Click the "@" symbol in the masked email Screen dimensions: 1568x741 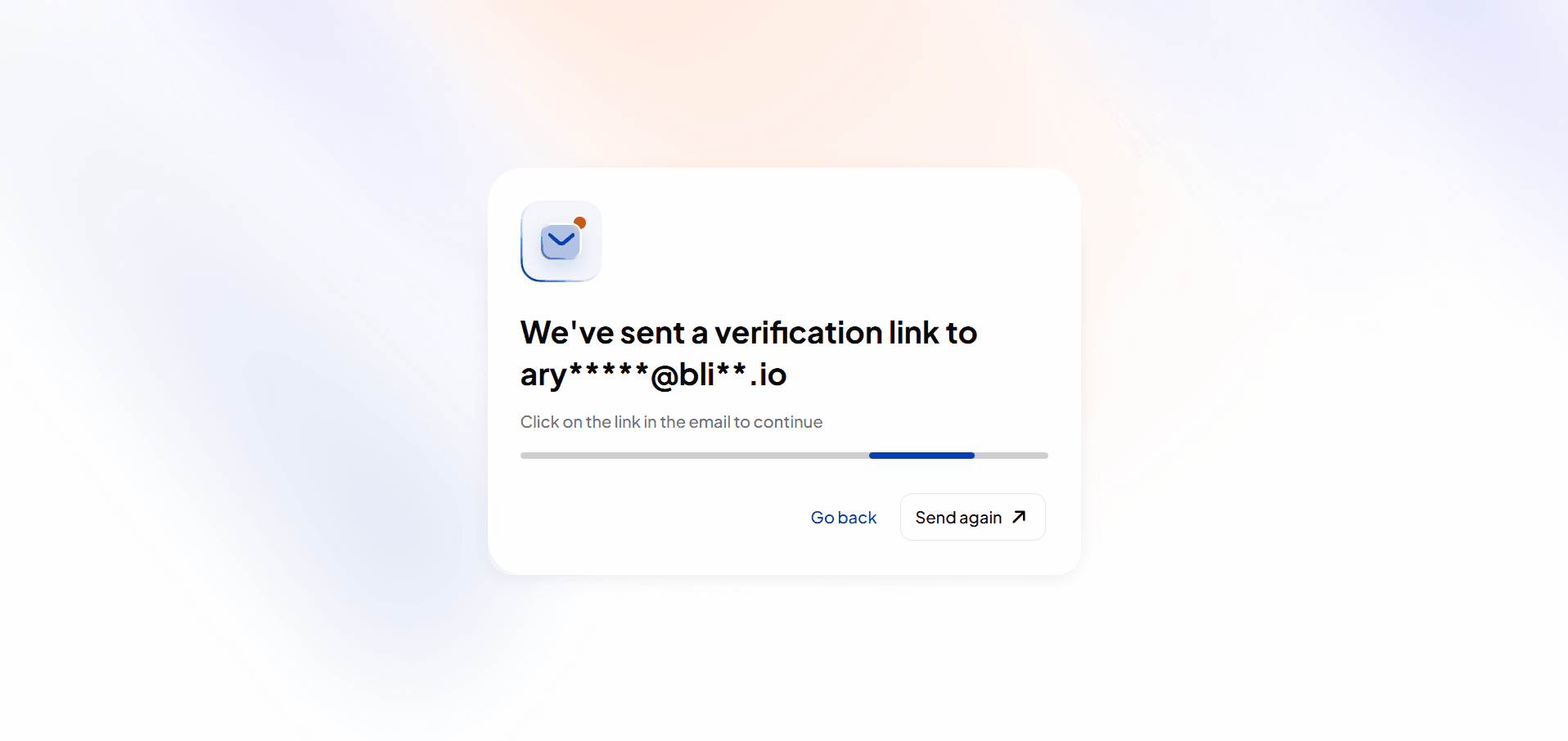pos(664,375)
